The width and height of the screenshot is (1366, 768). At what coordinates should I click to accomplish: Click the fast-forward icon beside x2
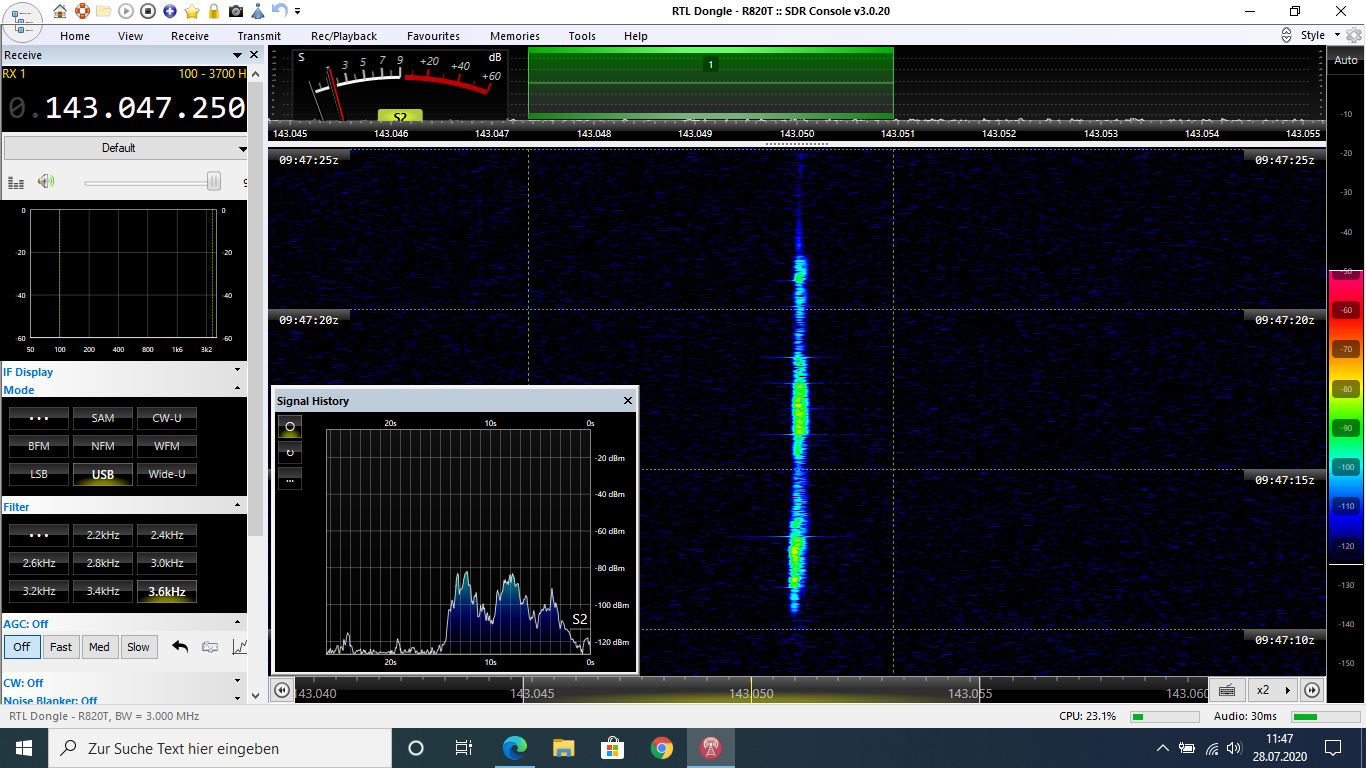click(1312, 690)
